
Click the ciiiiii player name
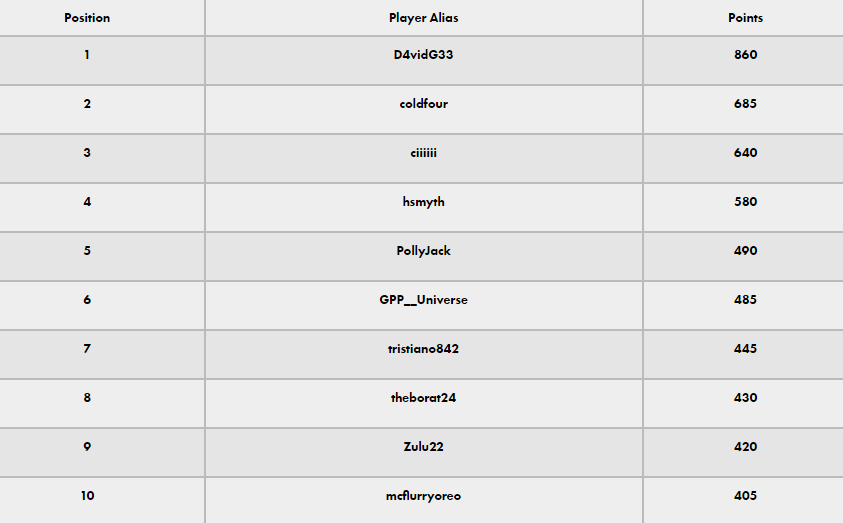[424, 153]
